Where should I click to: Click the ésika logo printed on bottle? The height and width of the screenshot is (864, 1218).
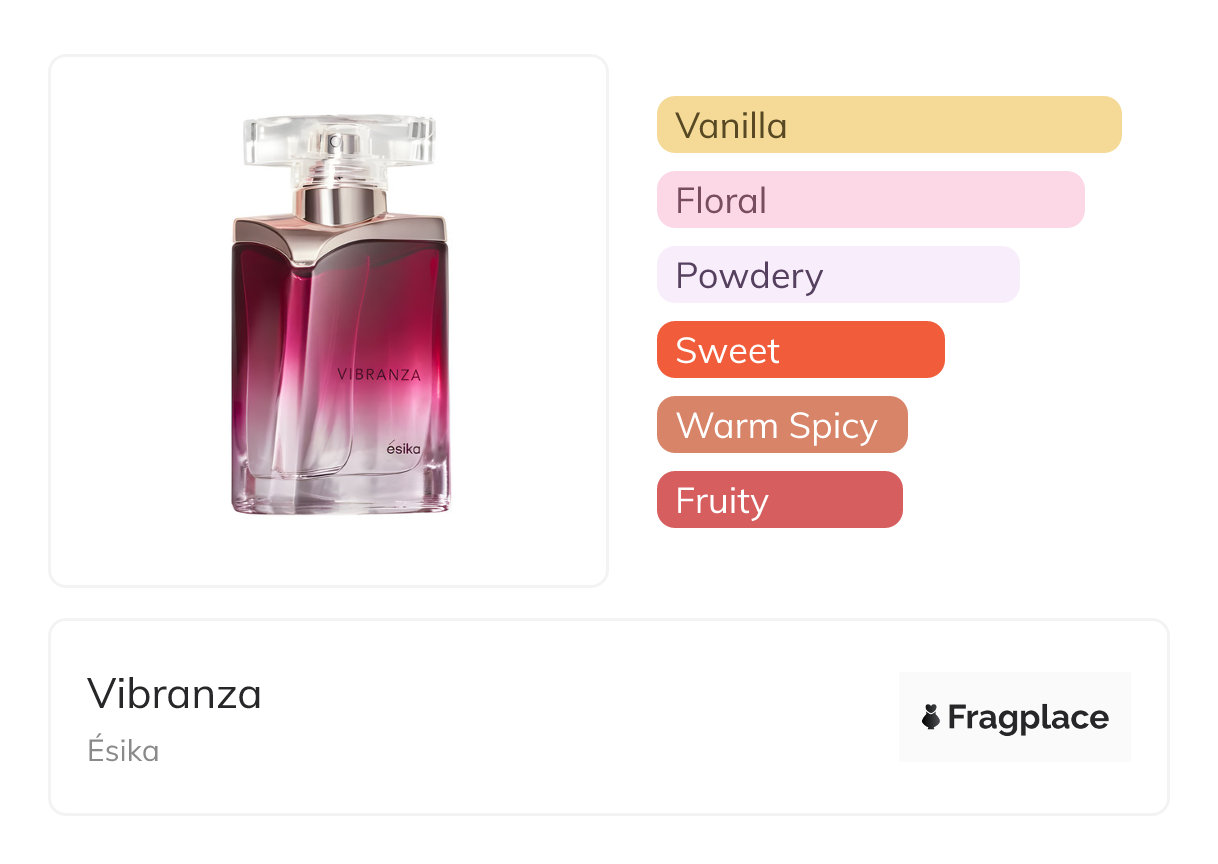tap(412, 451)
